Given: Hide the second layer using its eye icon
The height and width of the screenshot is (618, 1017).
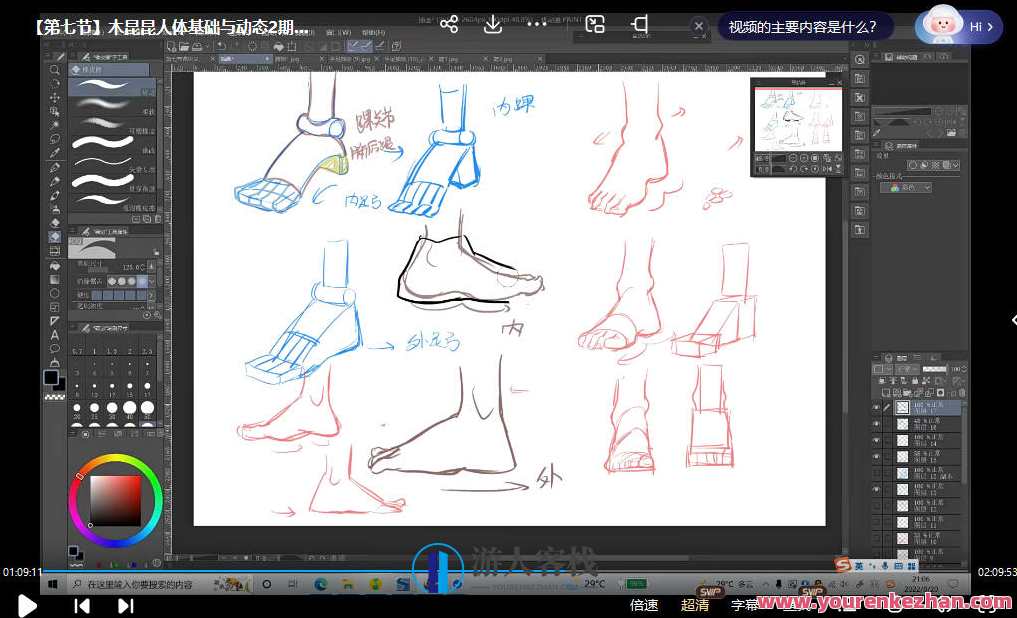Looking at the screenshot, I should (877, 424).
